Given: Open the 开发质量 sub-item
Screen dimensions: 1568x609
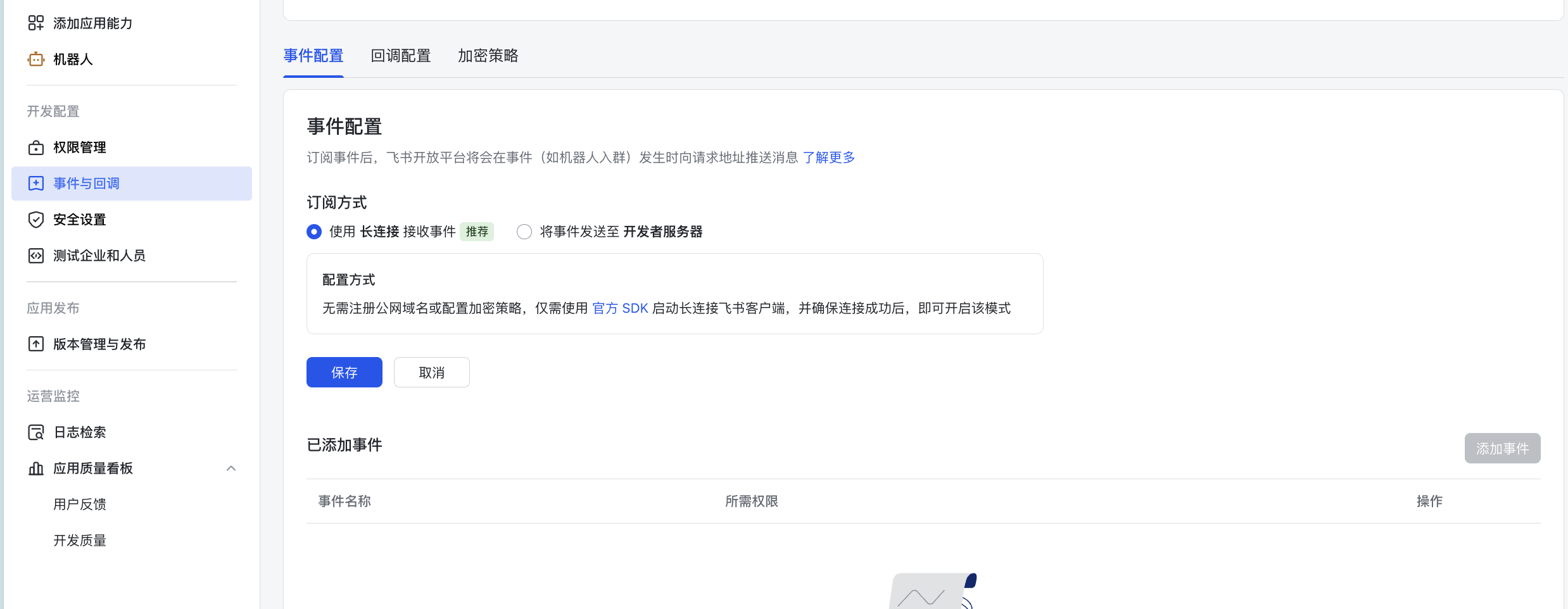Looking at the screenshot, I should coord(80,540).
